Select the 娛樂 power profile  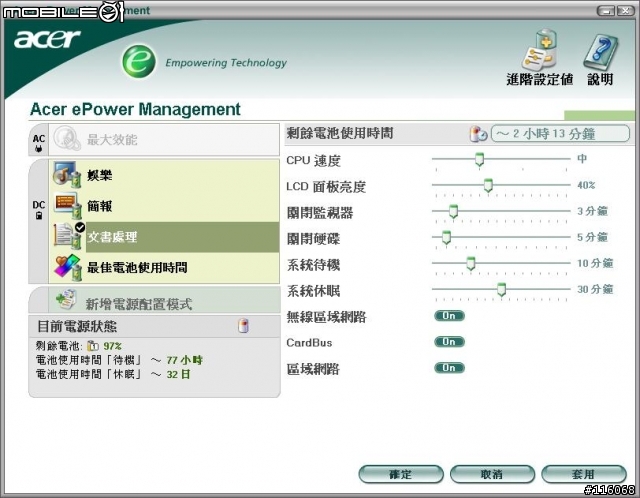pos(164,175)
